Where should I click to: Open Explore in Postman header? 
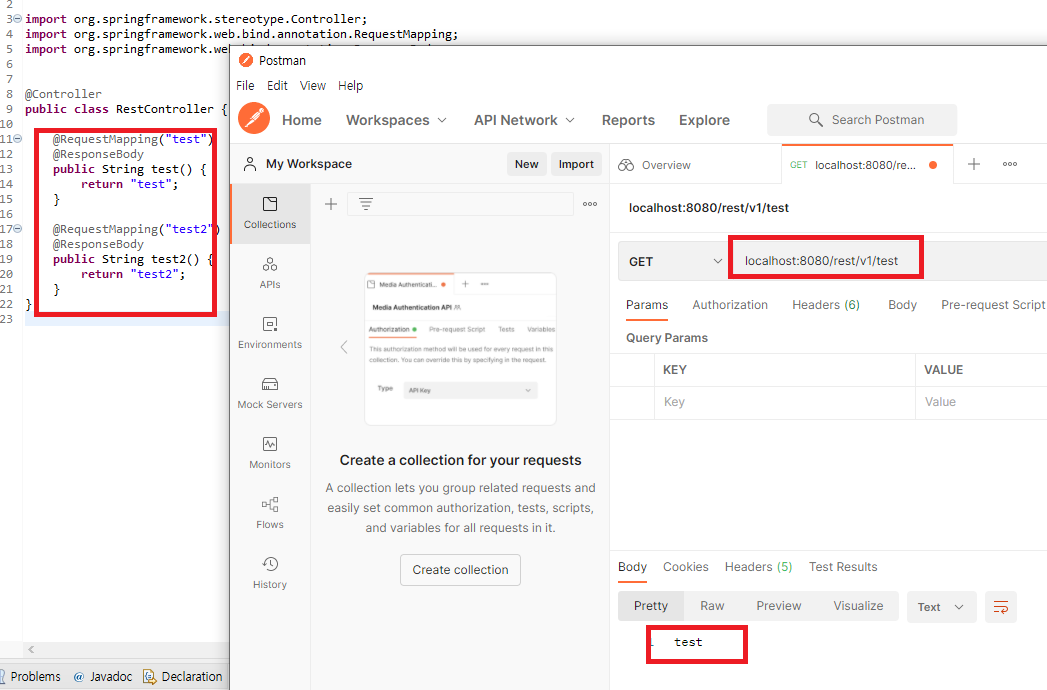pos(704,120)
